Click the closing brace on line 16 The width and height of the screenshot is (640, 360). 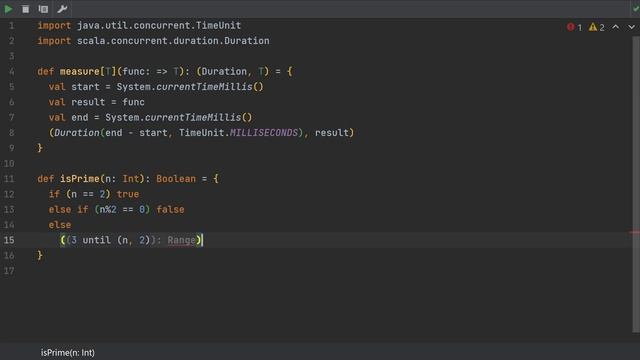click(40, 256)
